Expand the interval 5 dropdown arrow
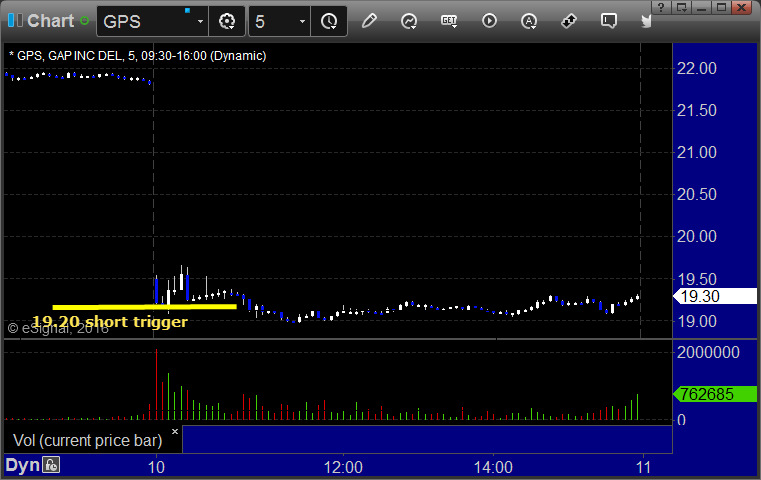Image resolution: width=761 pixels, height=480 pixels. (302, 21)
